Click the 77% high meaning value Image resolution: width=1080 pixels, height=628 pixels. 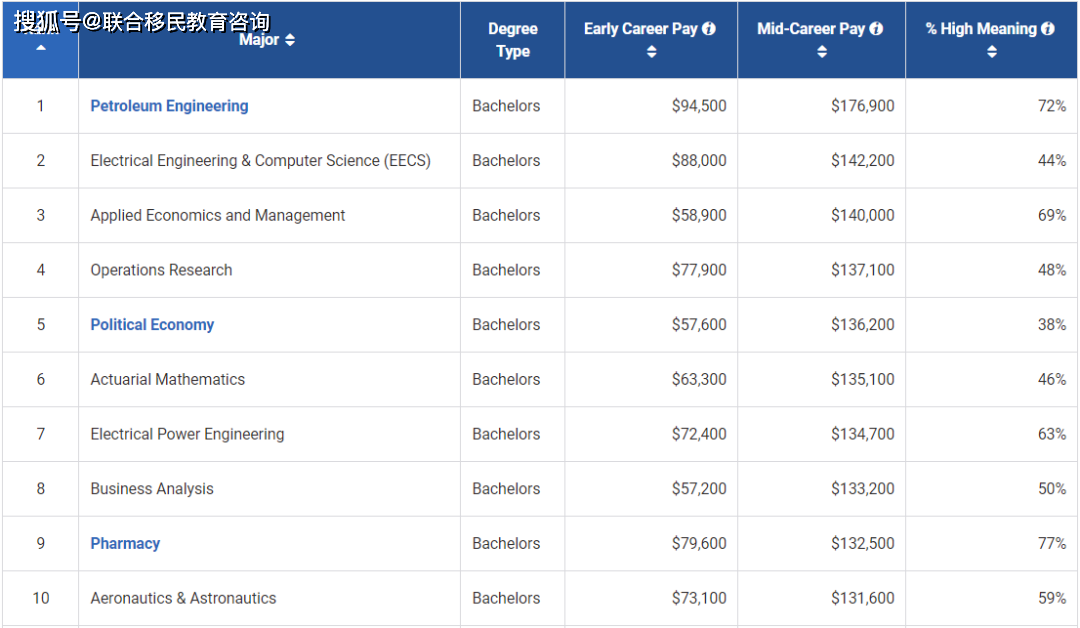1052,543
